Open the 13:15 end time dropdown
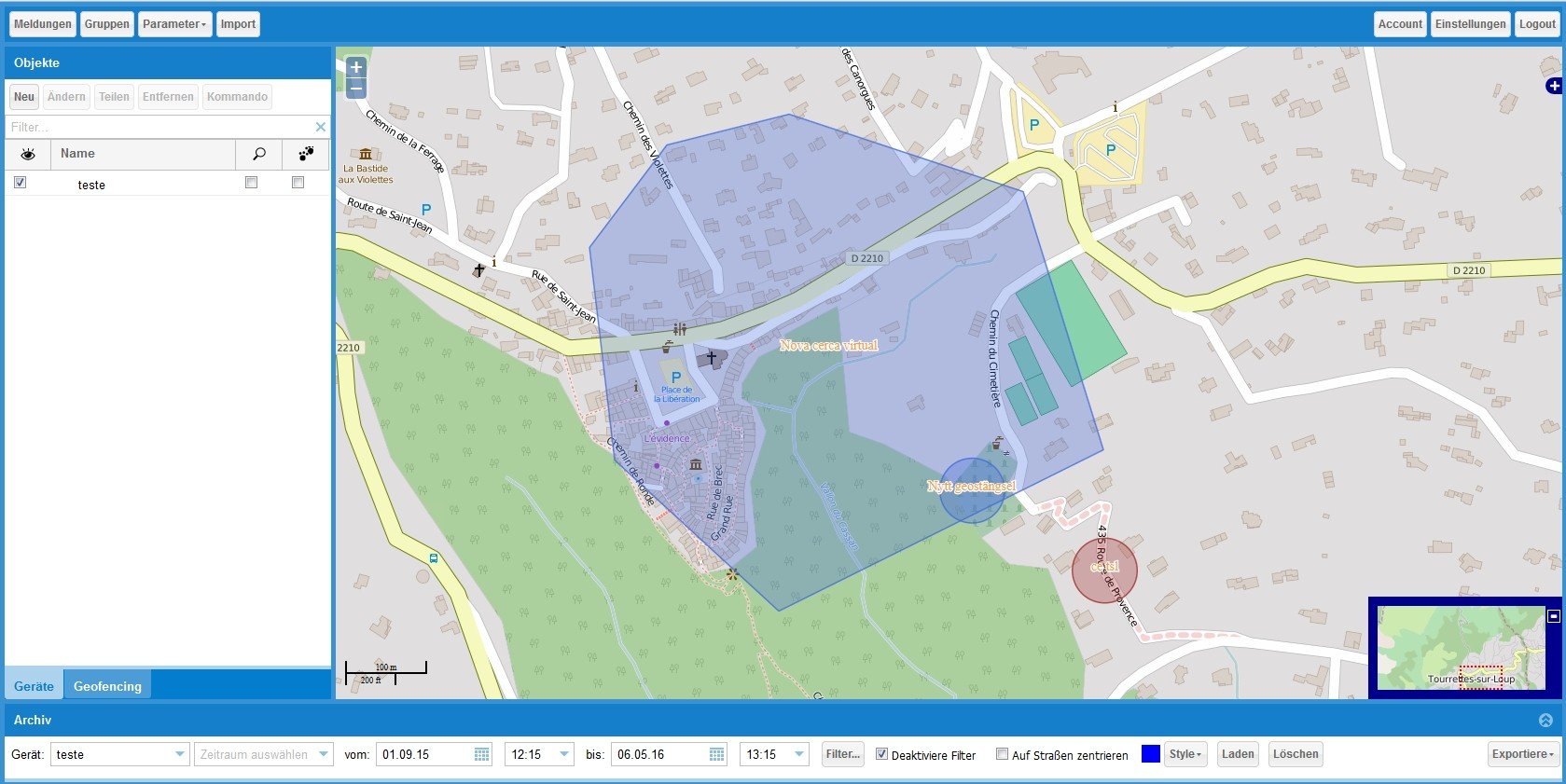The height and width of the screenshot is (784, 1566). pos(799,754)
